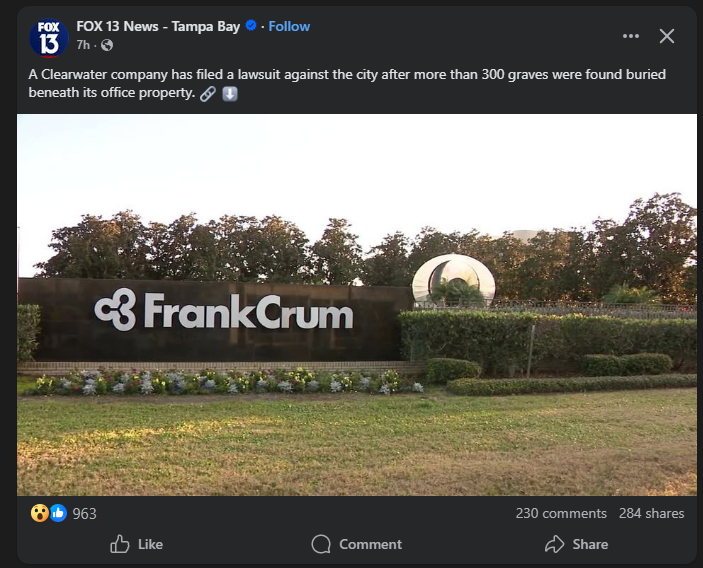This screenshot has width=703, height=568.
Task: Click the Share label text
Action: pos(590,544)
